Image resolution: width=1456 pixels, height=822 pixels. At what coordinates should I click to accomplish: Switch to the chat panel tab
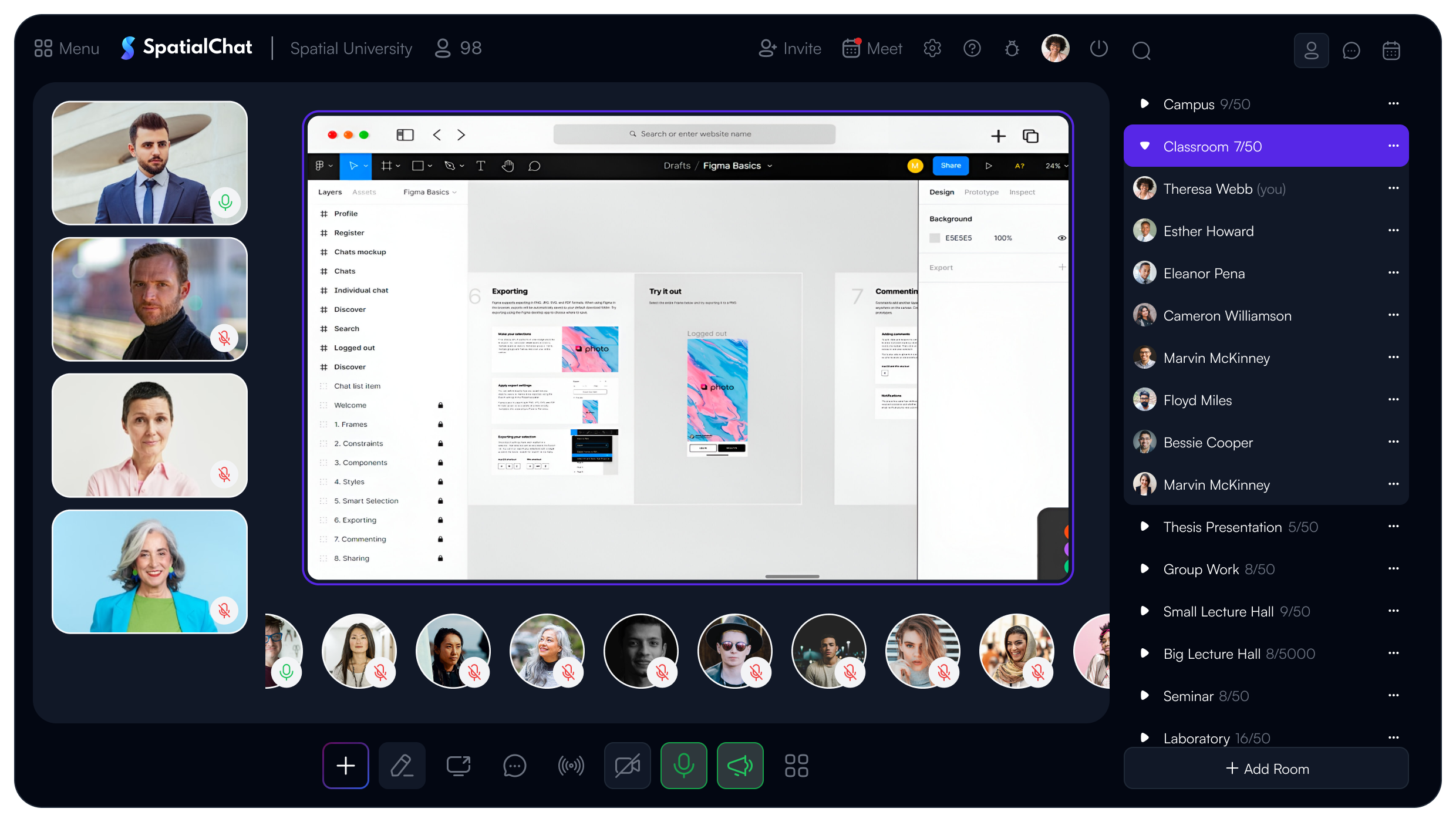click(x=1351, y=50)
